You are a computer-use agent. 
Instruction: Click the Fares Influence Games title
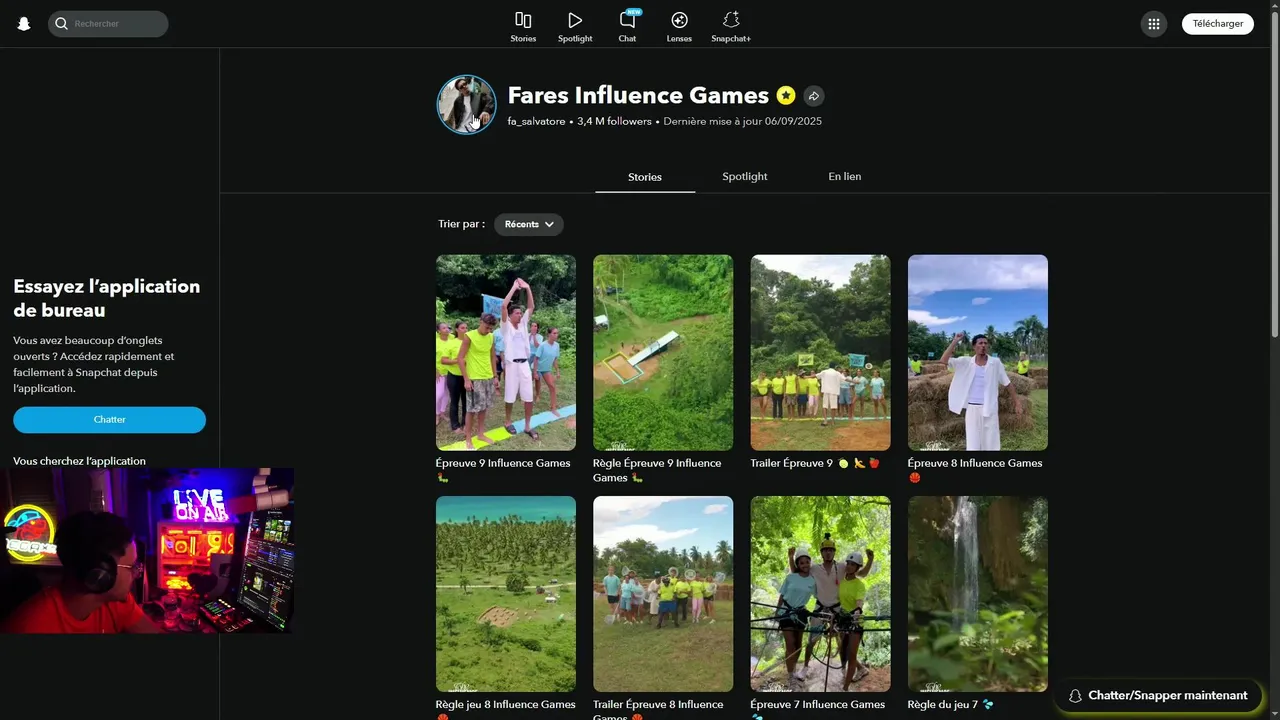coord(638,95)
